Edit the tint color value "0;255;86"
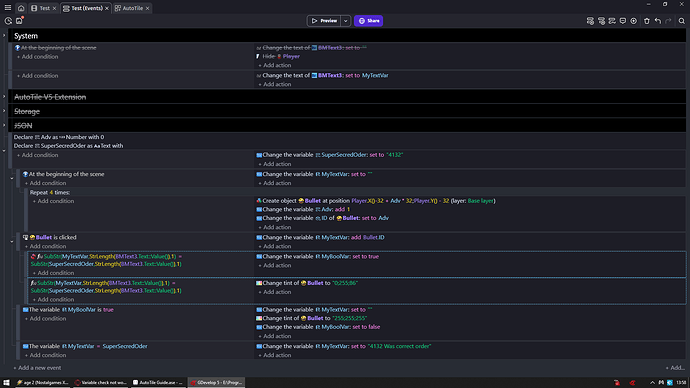The height and width of the screenshot is (388, 690). 345,283
